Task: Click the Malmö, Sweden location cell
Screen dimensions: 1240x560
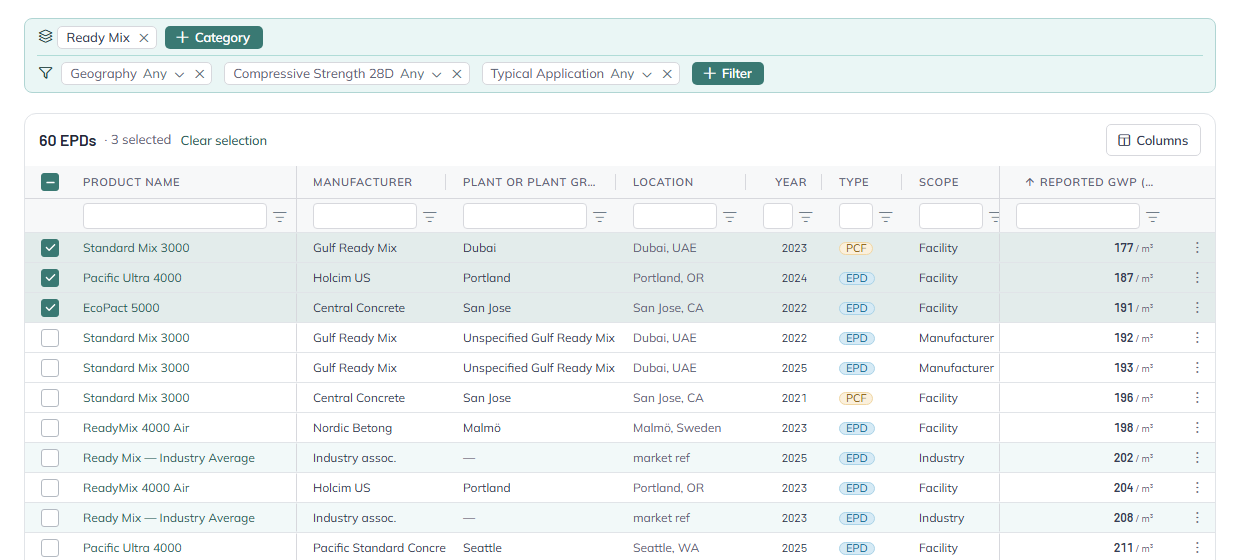Action: 677,428
